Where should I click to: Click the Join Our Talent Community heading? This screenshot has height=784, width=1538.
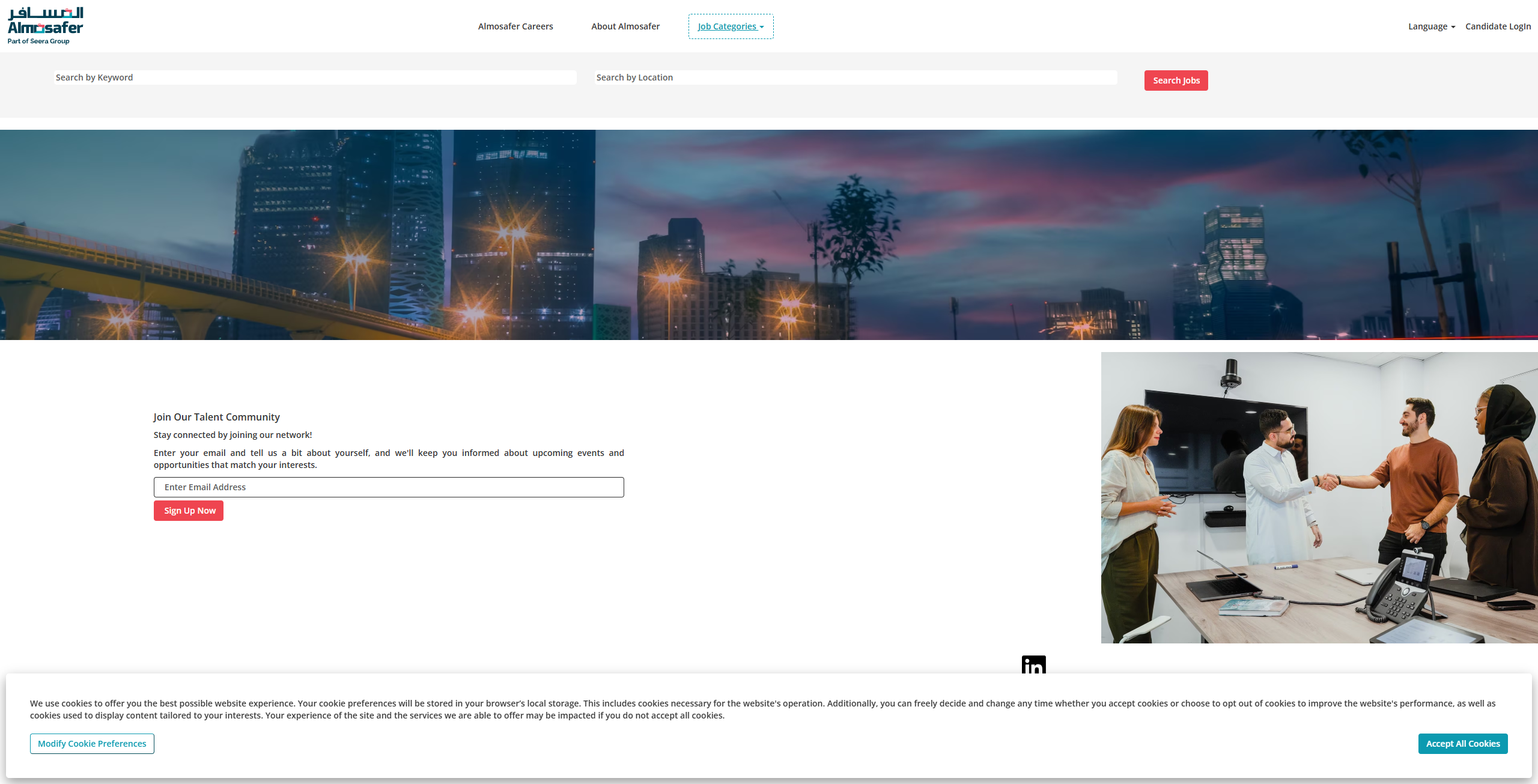216,417
